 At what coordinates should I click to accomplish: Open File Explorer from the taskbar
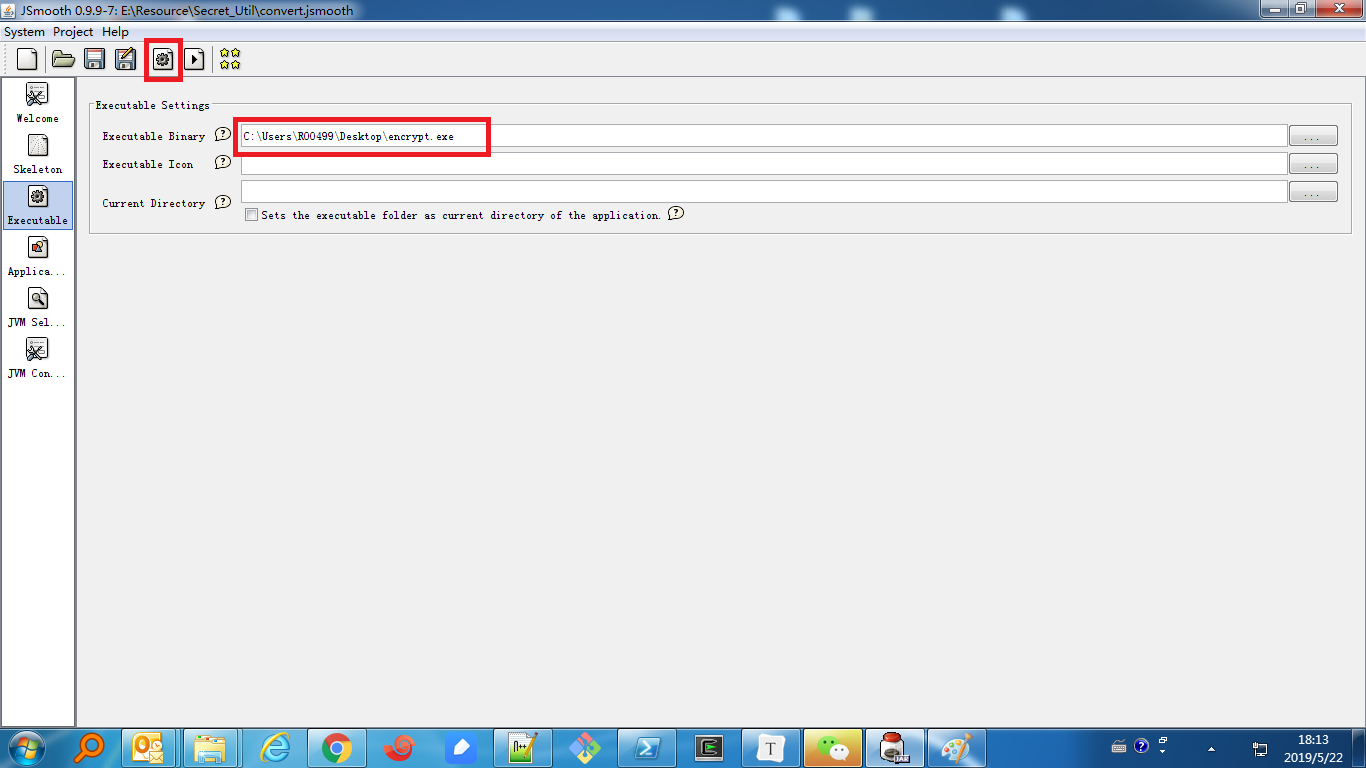(211, 747)
